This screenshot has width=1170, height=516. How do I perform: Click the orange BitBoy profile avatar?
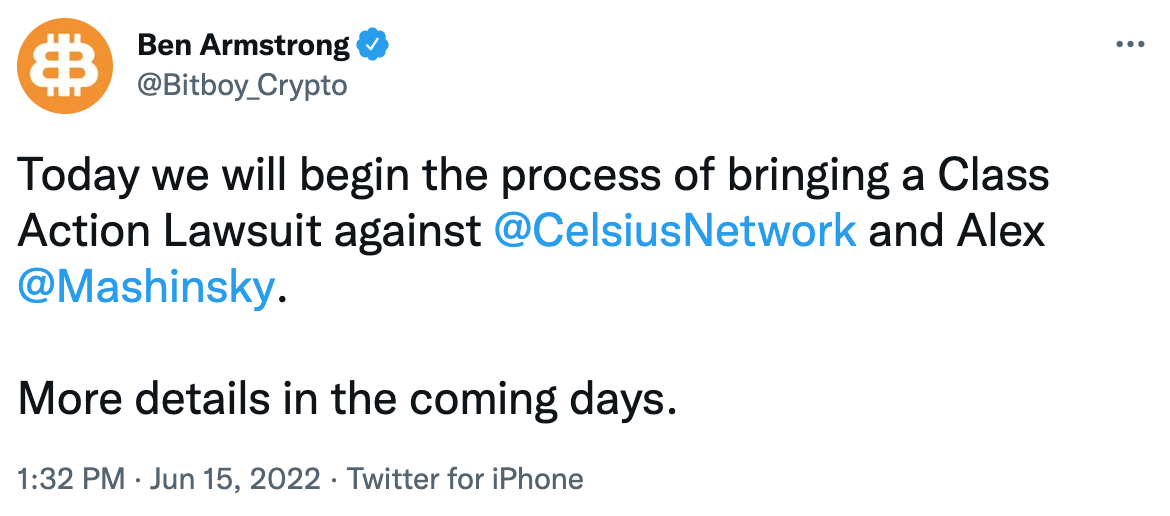coord(65,63)
